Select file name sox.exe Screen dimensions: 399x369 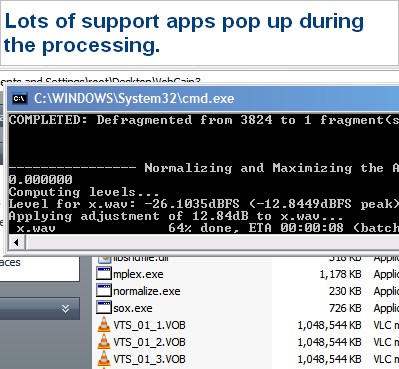(133, 308)
